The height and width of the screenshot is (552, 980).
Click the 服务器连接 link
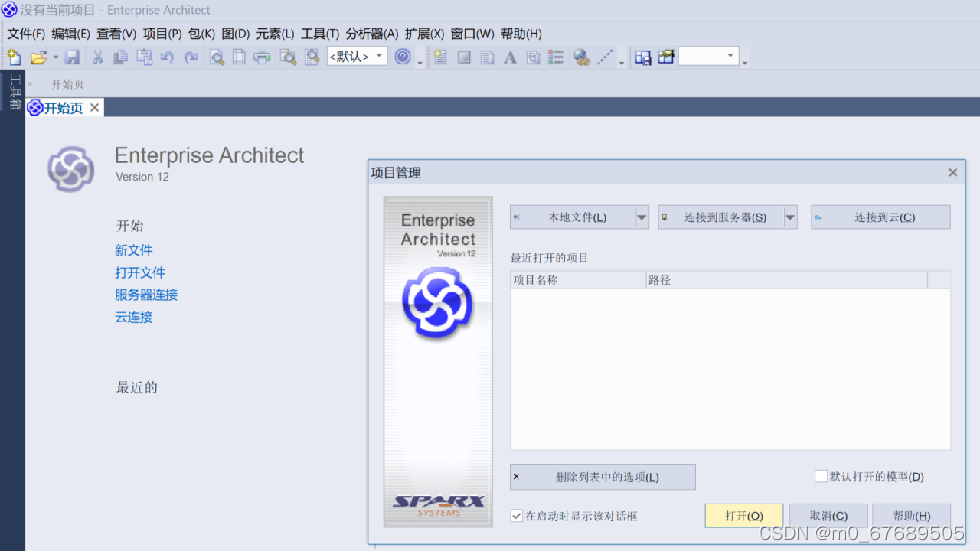tap(146, 295)
